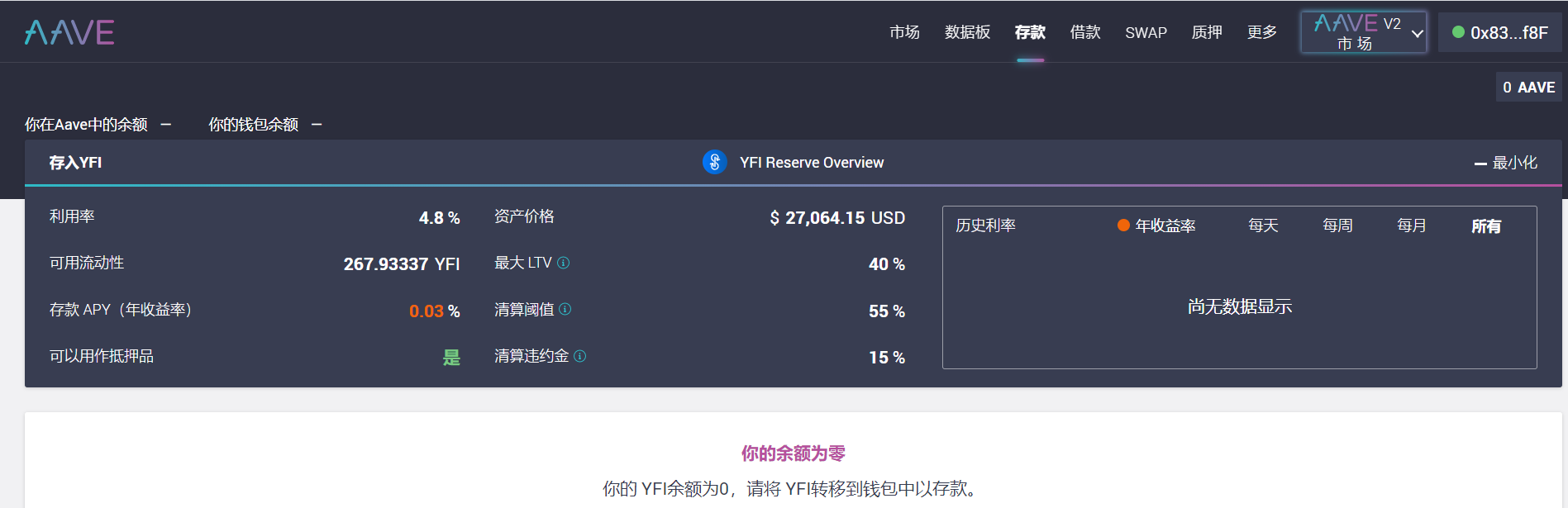Image resolution: width=1568 pixels, height=508 pixels.
Task: Select the 每月 monthly rate filter
Action: tap(1412, 226)
